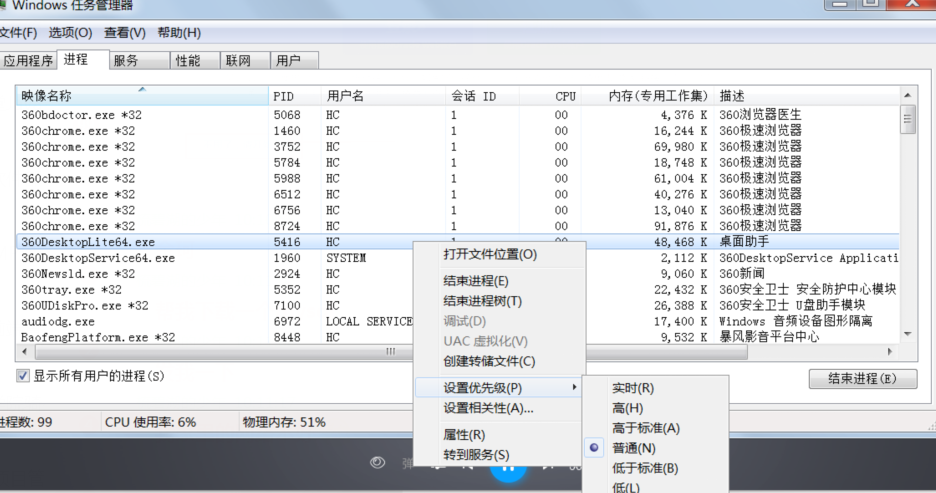
Task: Click the 360新闻 description cell
Action: (741, 274)
